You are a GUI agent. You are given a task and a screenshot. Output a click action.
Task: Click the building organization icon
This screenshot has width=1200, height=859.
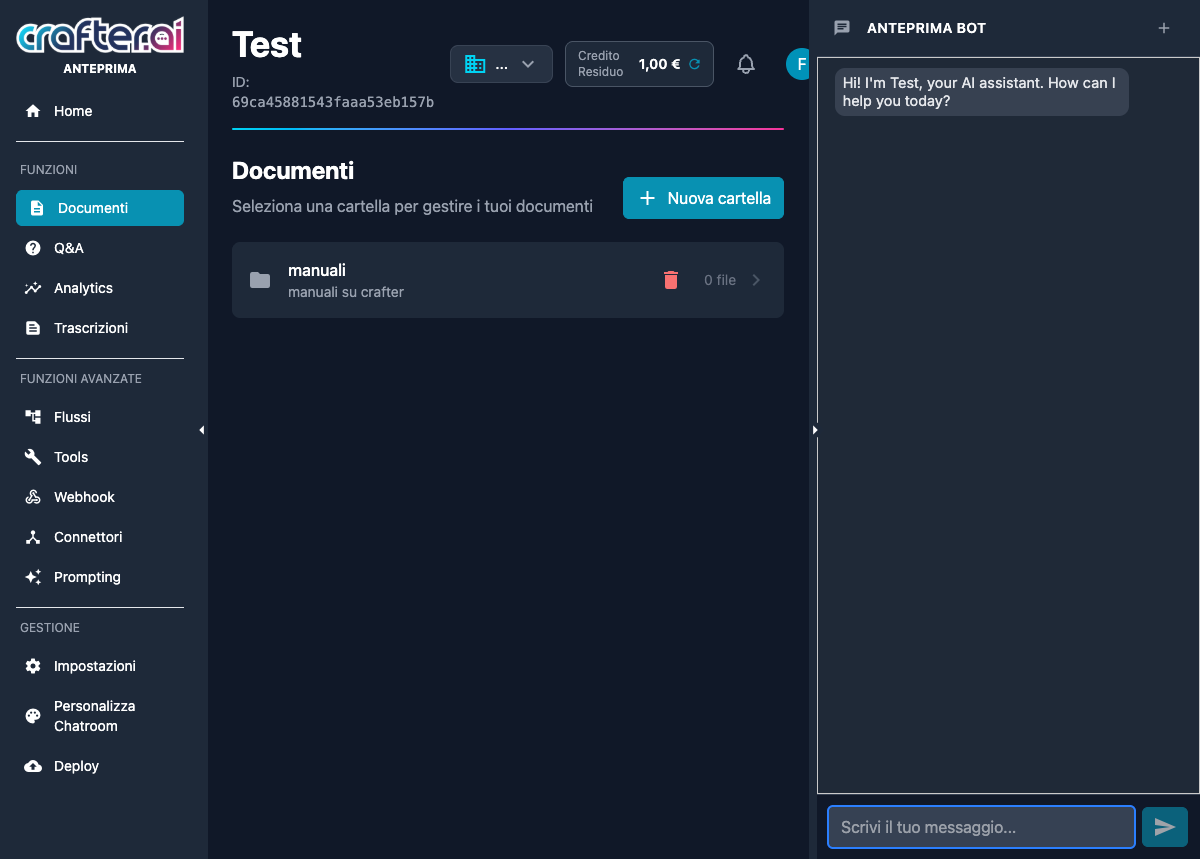pos(475,64)
